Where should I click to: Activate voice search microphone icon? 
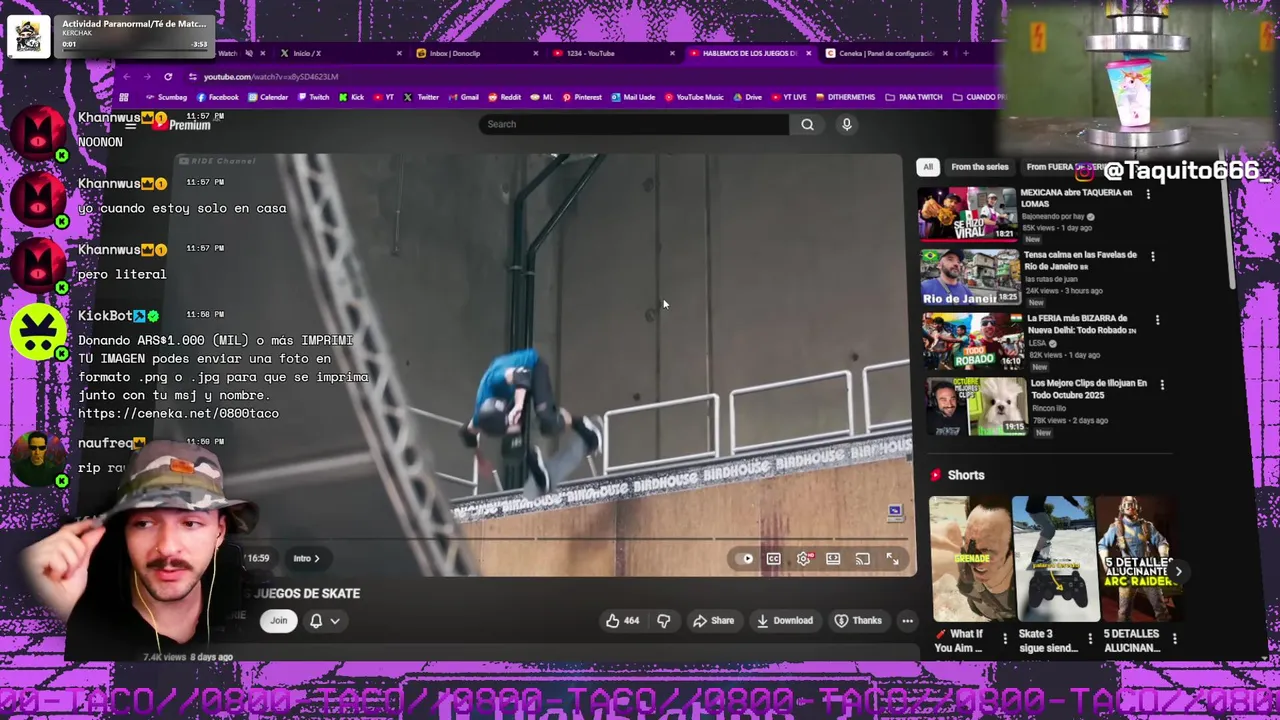click(846, 124)
